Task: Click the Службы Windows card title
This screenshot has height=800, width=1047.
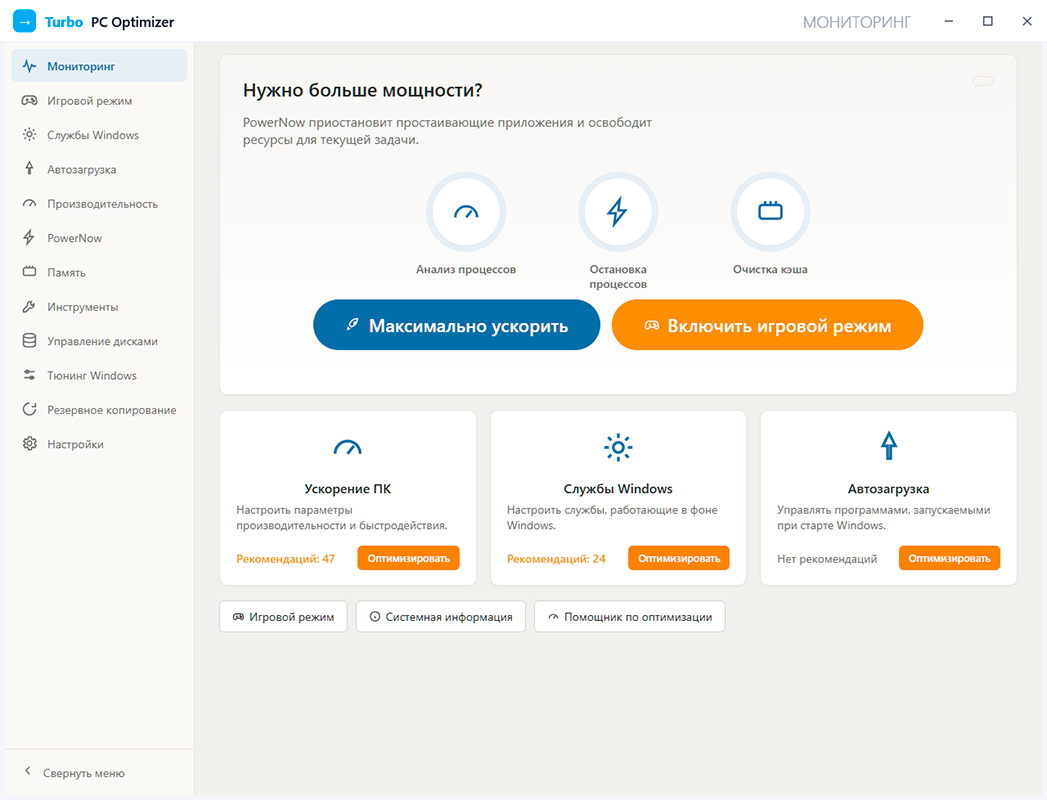Action: (618, 489)
